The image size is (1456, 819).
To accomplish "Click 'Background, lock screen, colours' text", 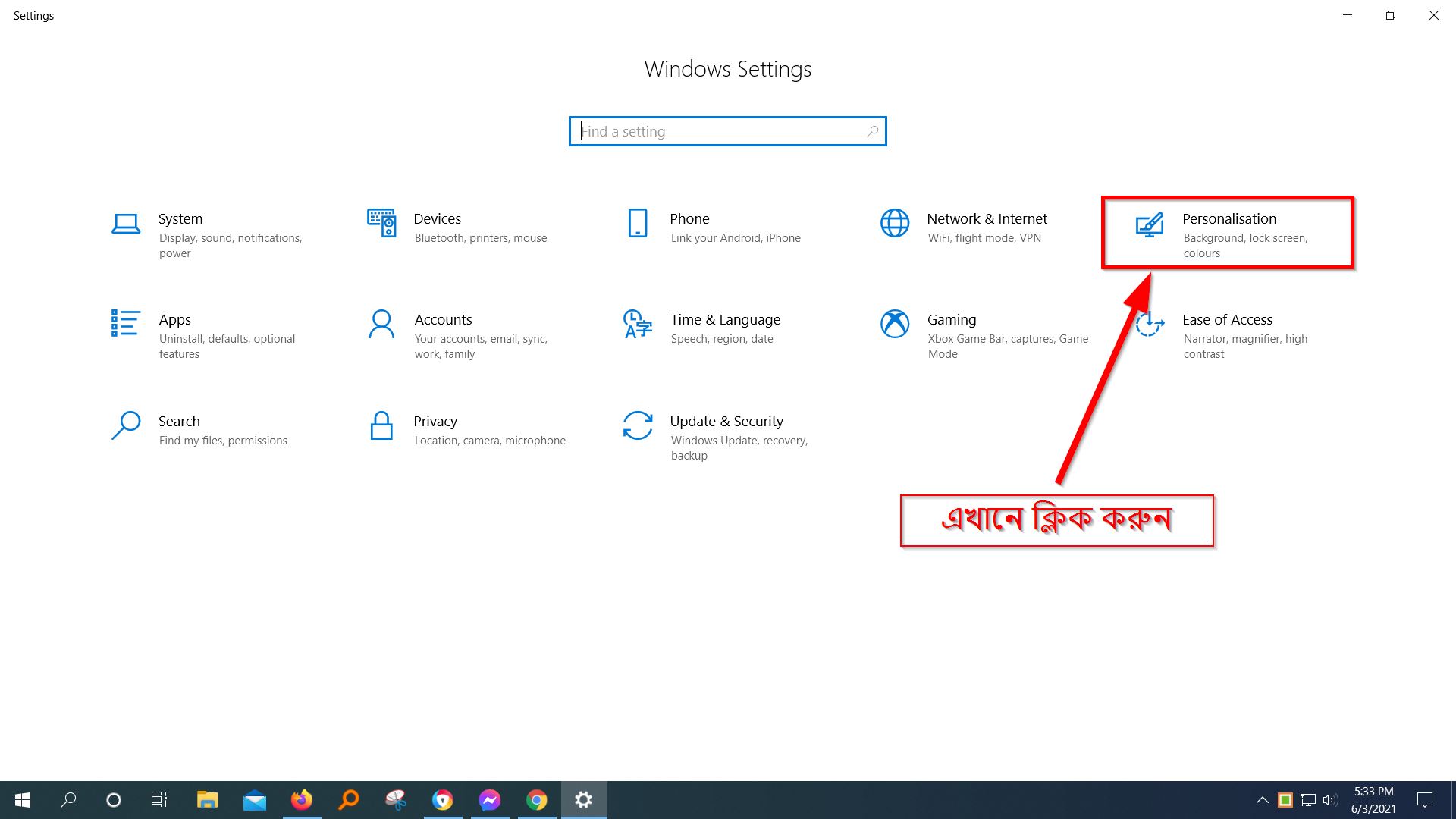I will [1245, 246].
